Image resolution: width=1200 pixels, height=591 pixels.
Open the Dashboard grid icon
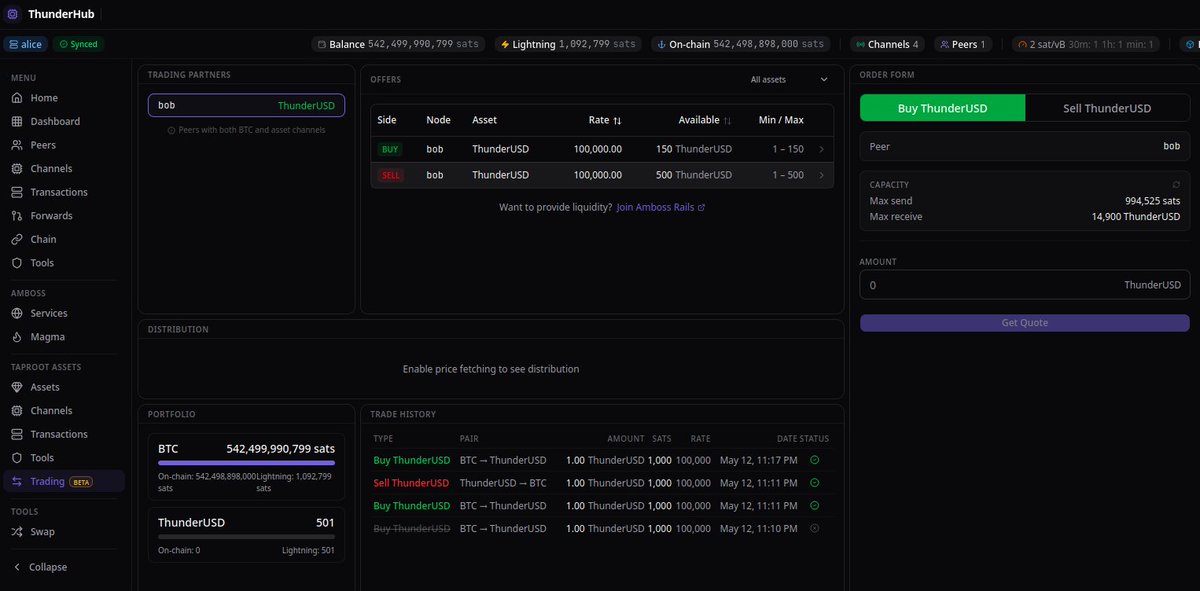17,121
